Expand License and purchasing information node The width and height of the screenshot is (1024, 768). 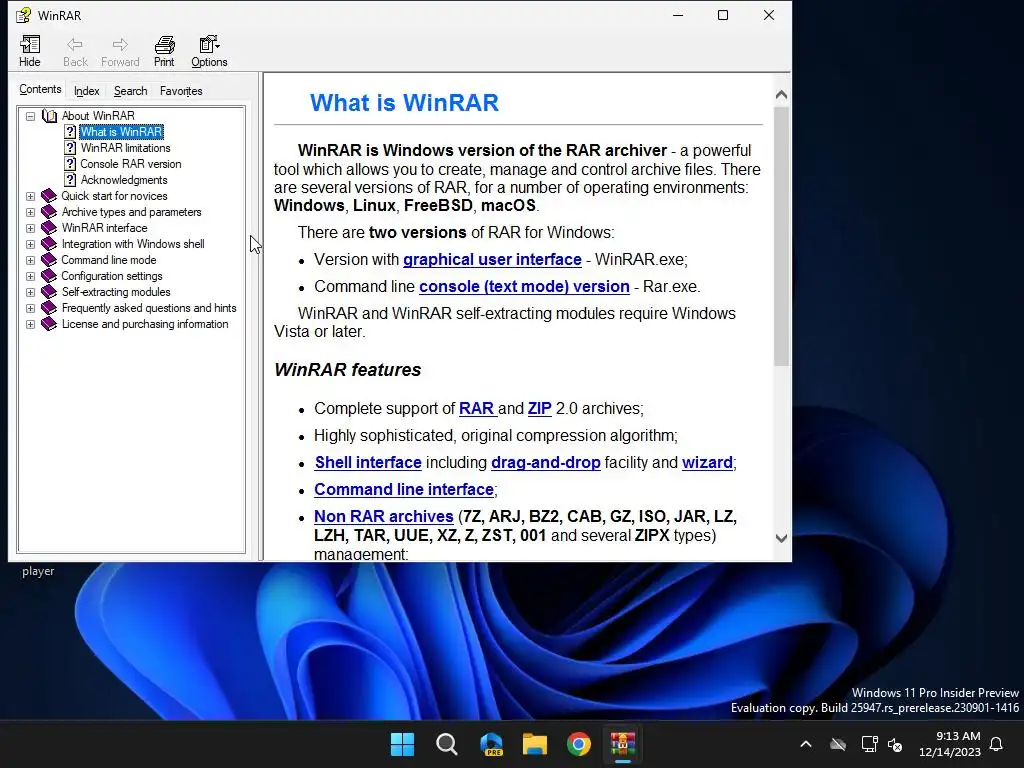click(x=30, y=324)
